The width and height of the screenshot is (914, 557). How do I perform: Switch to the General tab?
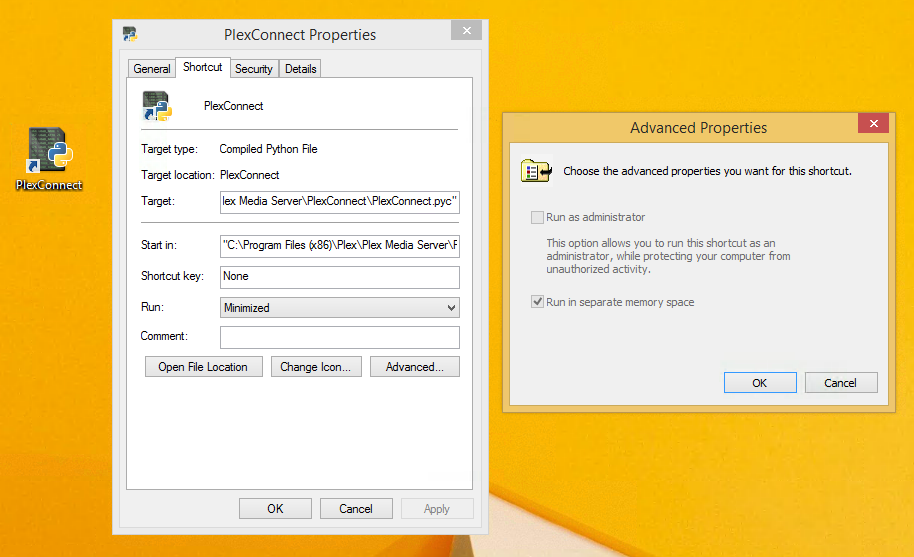(152, 69)
